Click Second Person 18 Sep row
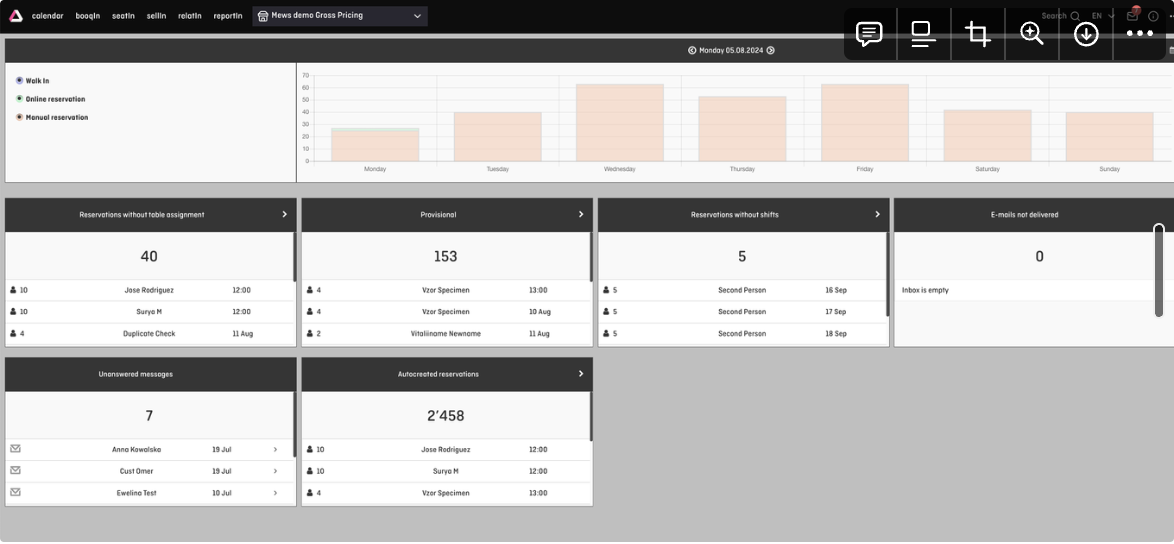Viewport: 1174px width, 544px height. 742,334
